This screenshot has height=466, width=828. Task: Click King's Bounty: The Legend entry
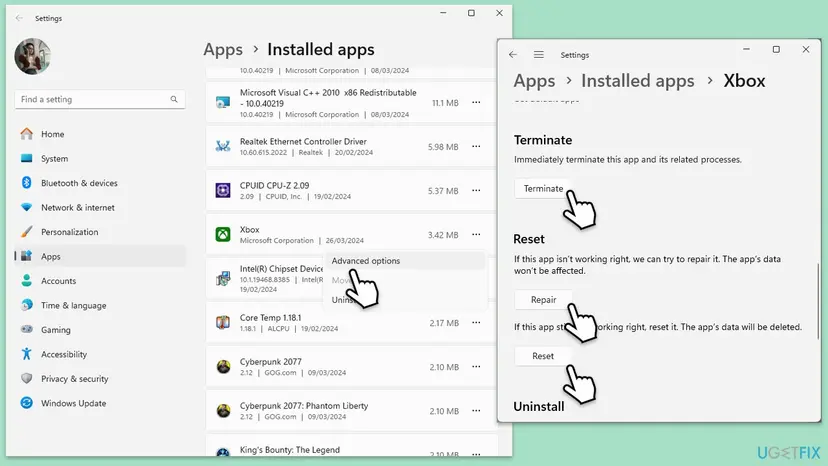(289, 450)
